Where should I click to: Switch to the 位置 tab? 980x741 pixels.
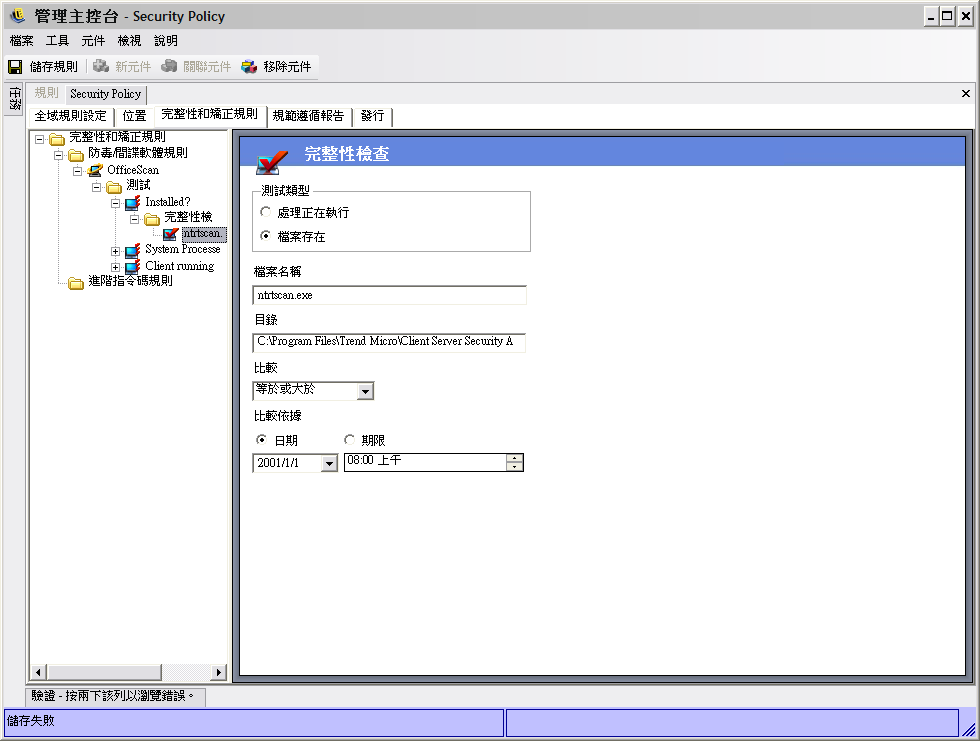(x=134, y=116)
